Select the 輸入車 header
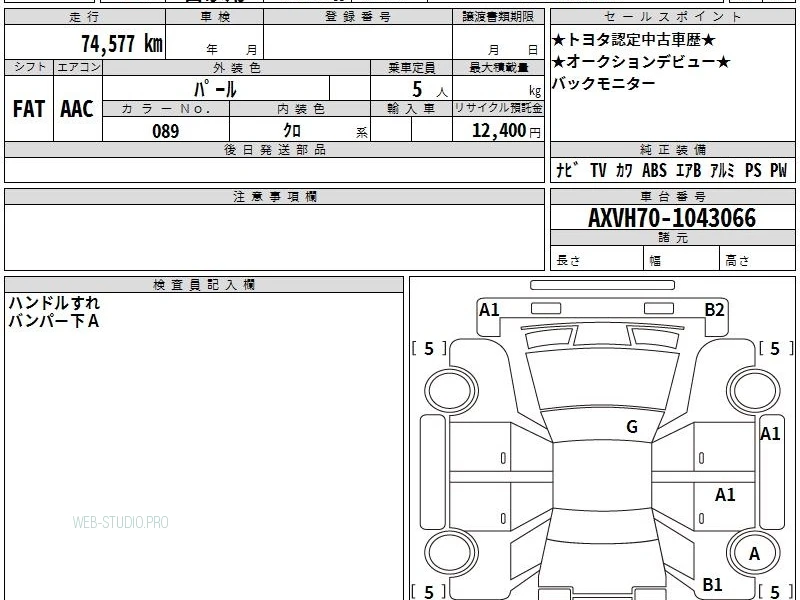Screen dimensions: 800x600 [411, 109]
